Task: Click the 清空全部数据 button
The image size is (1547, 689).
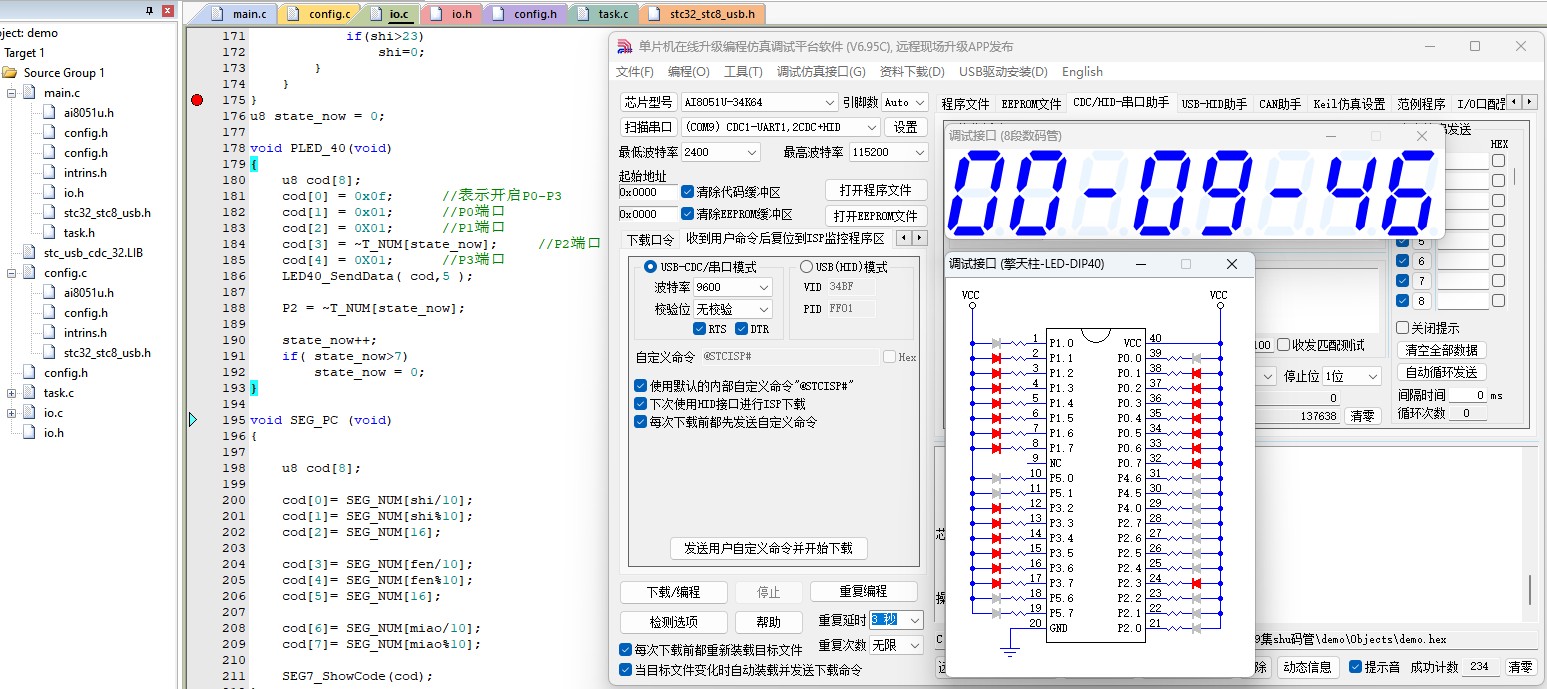Action: tap(1440, 350)
